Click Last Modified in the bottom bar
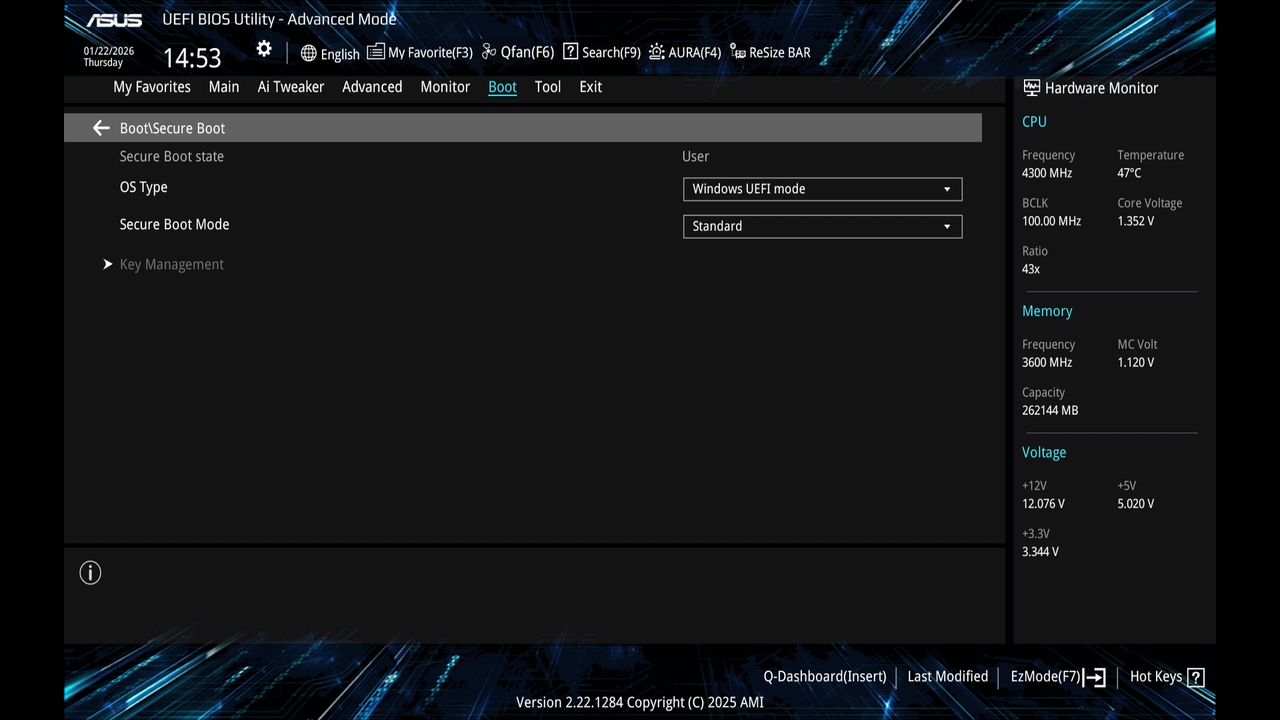The height and width of the screenshot is (720, 1280). click(947, 676)
